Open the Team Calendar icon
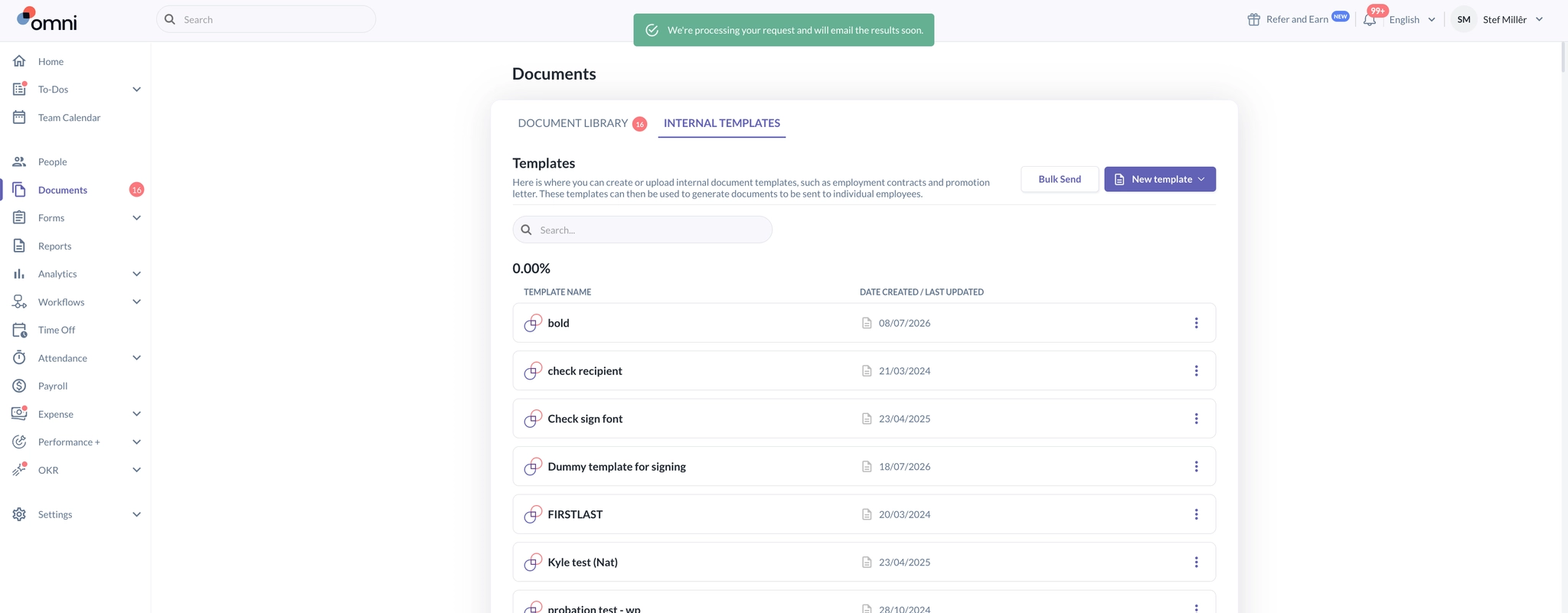The width and height of the screenshot is (1568, 613). (19, 117)
